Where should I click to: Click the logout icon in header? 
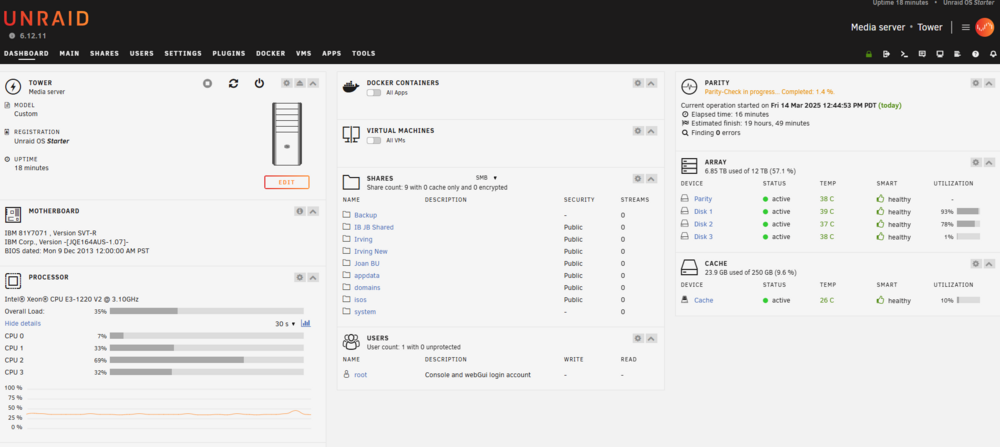886,54
